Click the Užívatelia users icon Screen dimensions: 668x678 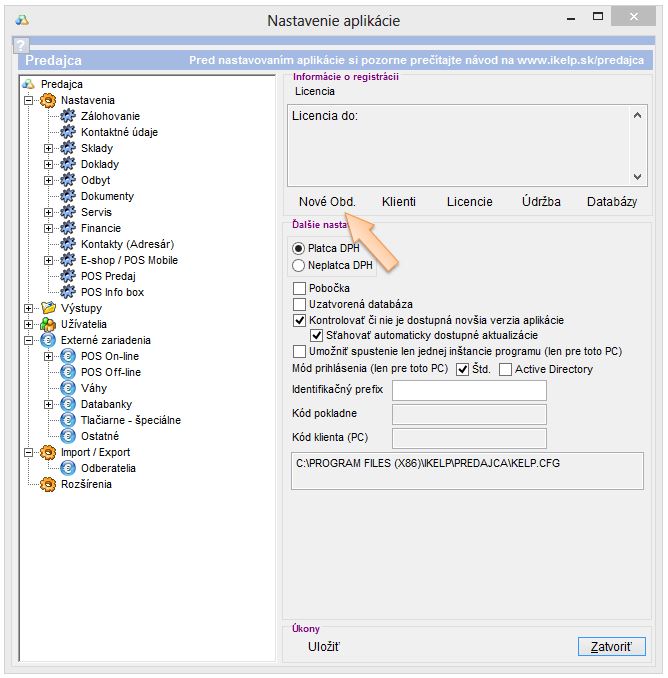(x=48, y=324)
